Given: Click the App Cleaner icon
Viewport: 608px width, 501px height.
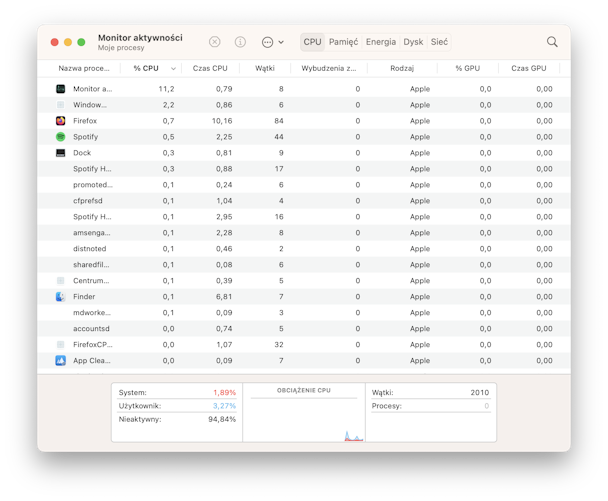Looking at the screenshot, I should tap(60, 361).
